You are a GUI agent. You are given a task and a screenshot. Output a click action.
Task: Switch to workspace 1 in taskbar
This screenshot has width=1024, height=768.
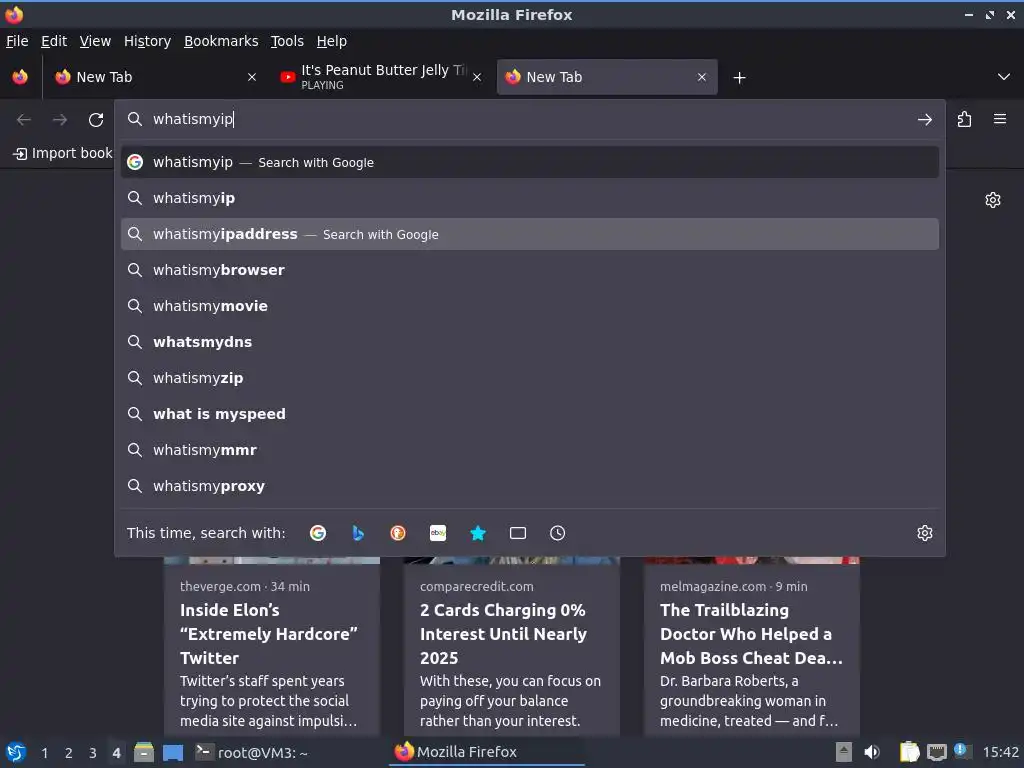(44, 753)
